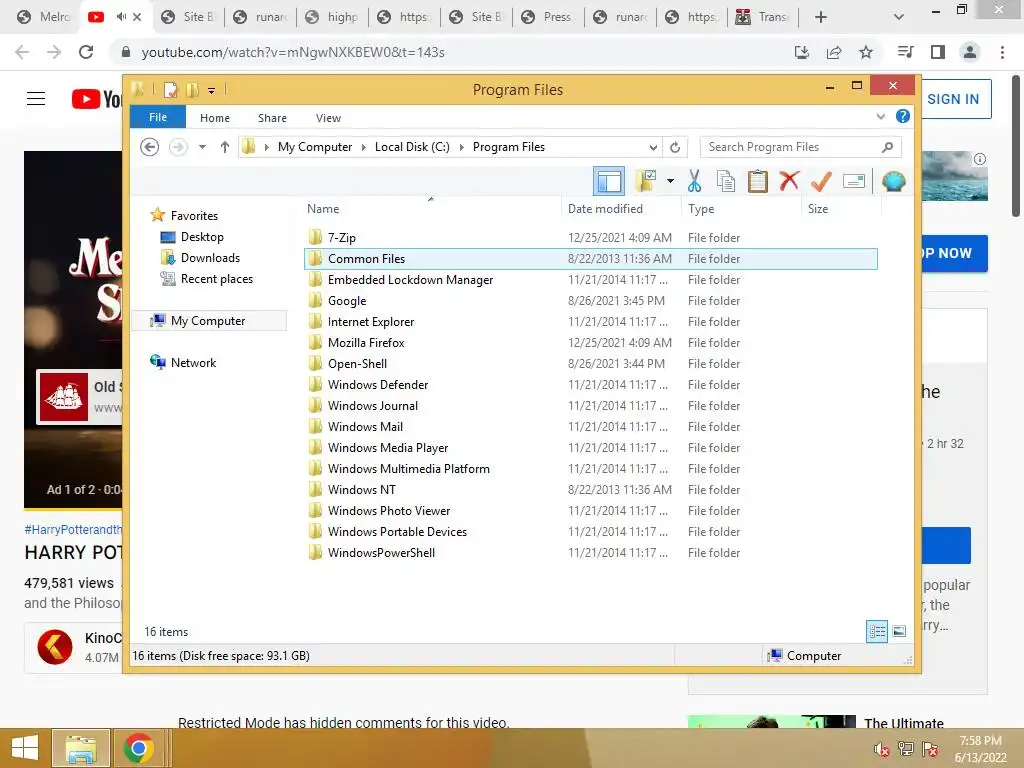
Task: Delete selected item with red X icon
Action: tap(789, 181)
